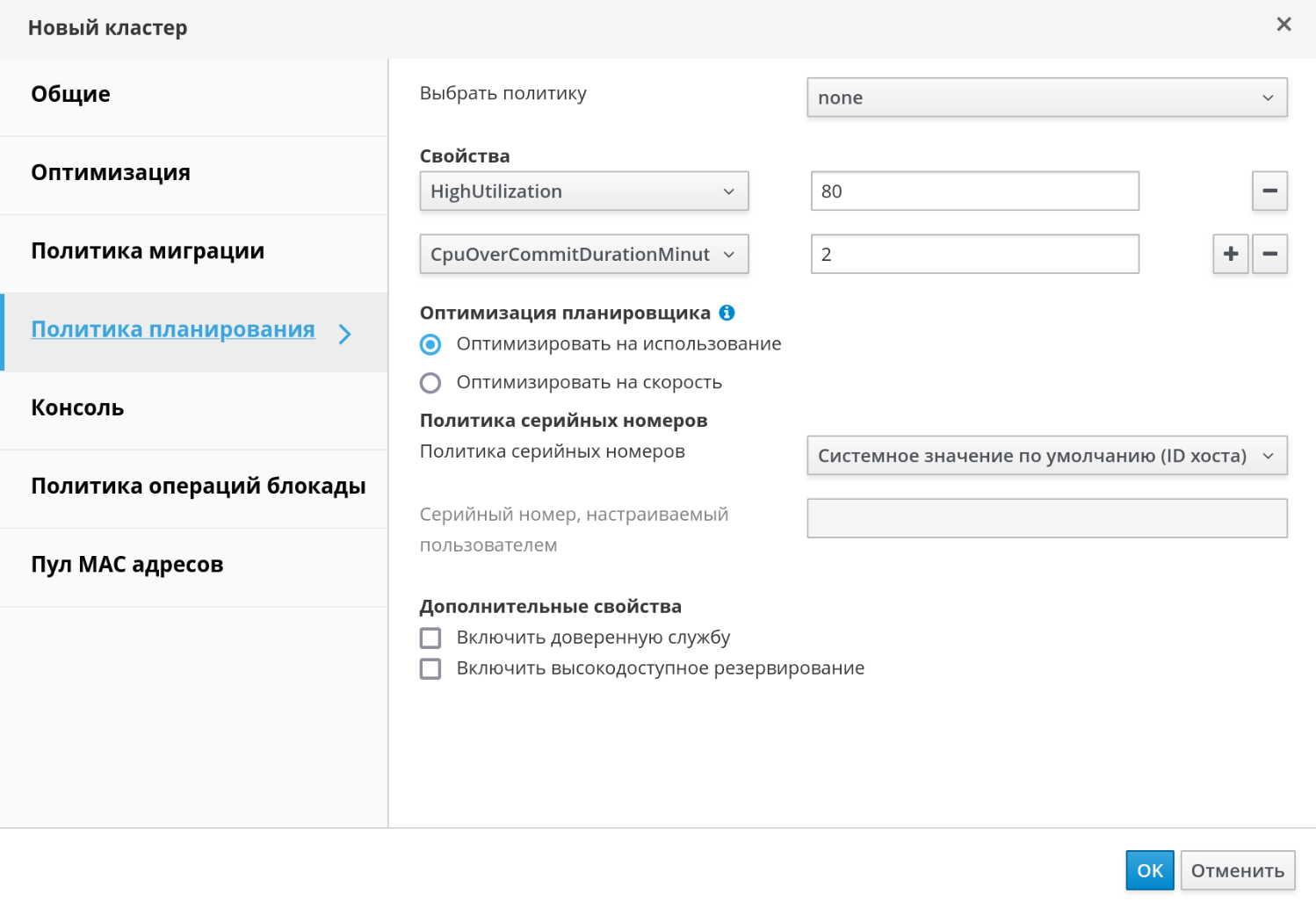Add a new property with plus button

(x=1230, y=255)
